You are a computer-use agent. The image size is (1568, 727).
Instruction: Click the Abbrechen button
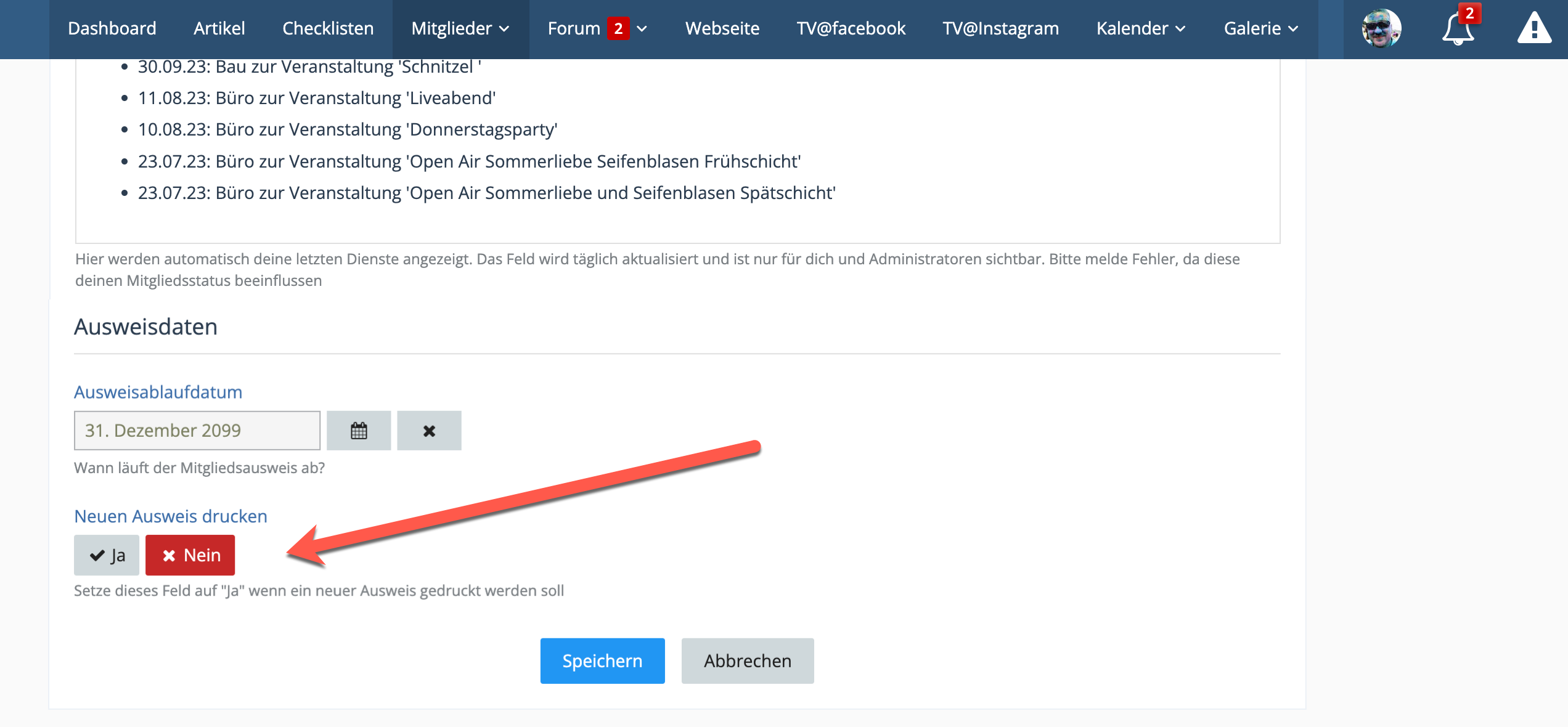tap(747, 660)
